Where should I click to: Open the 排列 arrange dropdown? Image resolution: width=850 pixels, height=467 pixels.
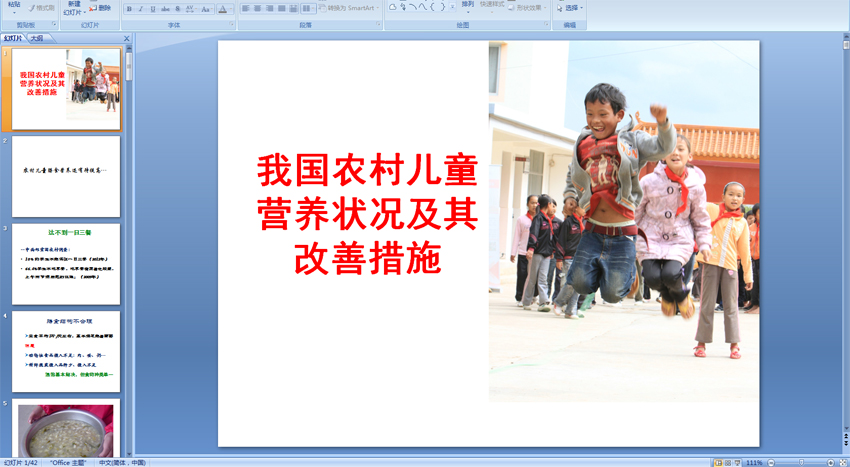[x=468, y=6]
